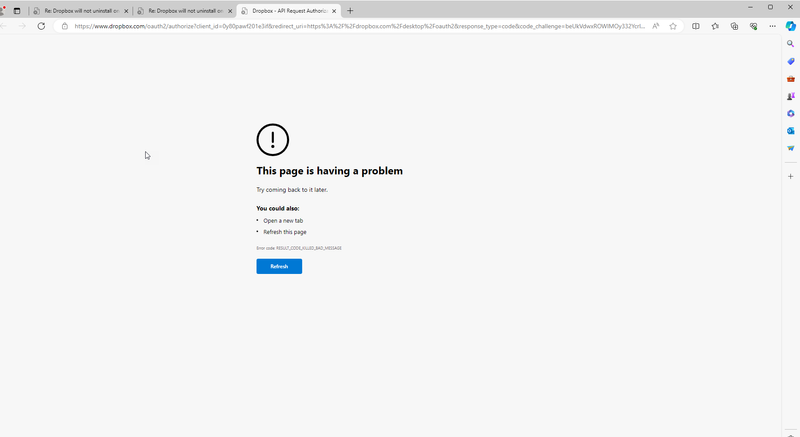Open the Tab actions menu icon
The width and height of the screenshot is (800, 437).
17,11
